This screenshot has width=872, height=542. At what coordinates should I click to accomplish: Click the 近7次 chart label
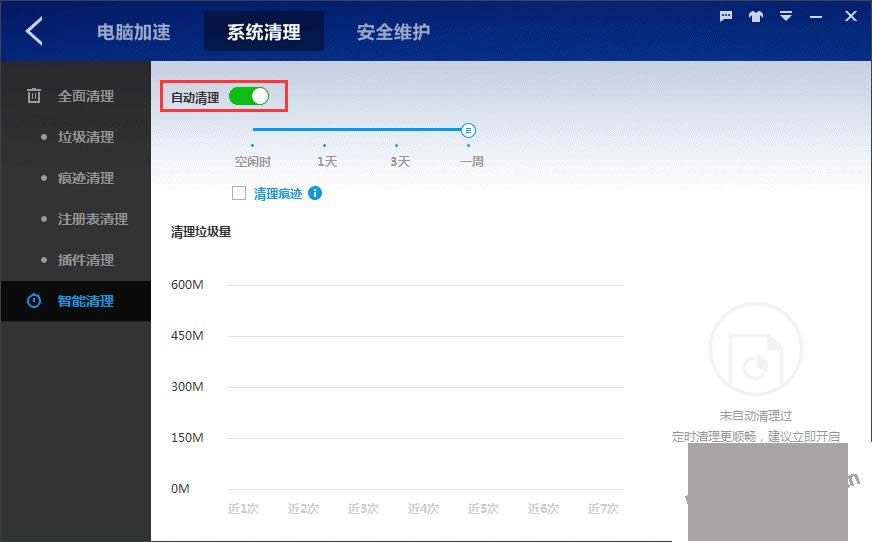[603, 509]
